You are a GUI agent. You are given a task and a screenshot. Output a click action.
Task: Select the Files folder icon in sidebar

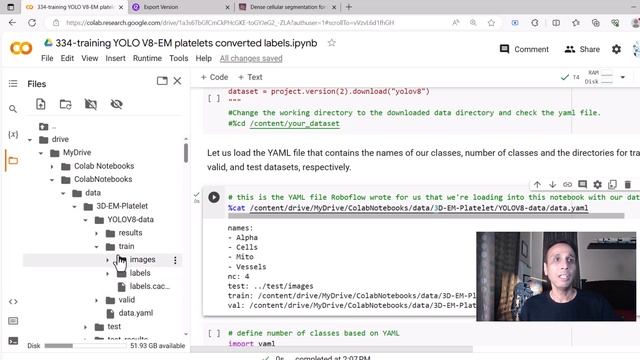(13, 160)
